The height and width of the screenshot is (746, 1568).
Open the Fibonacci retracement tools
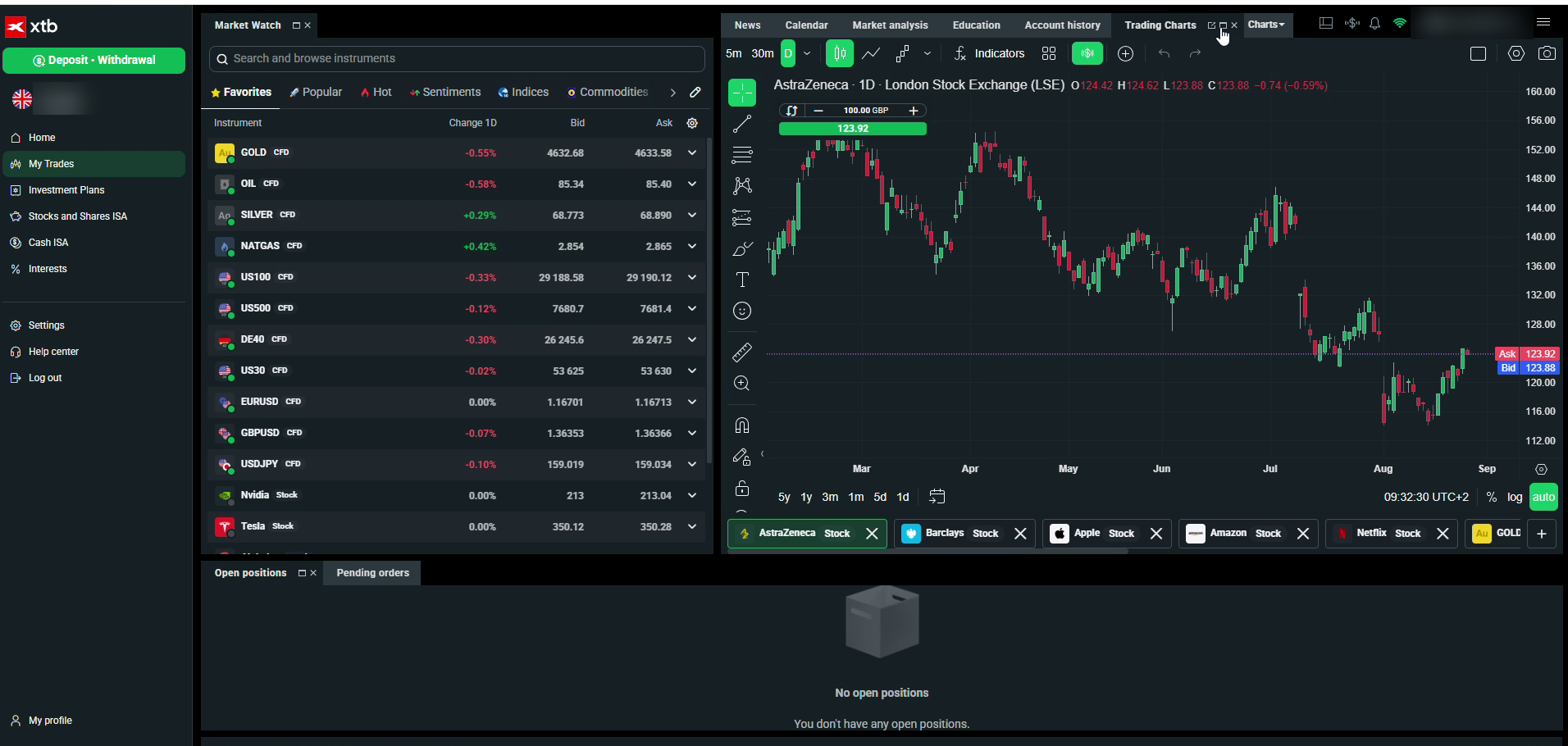pyautogui.click(x=742, y=155)
